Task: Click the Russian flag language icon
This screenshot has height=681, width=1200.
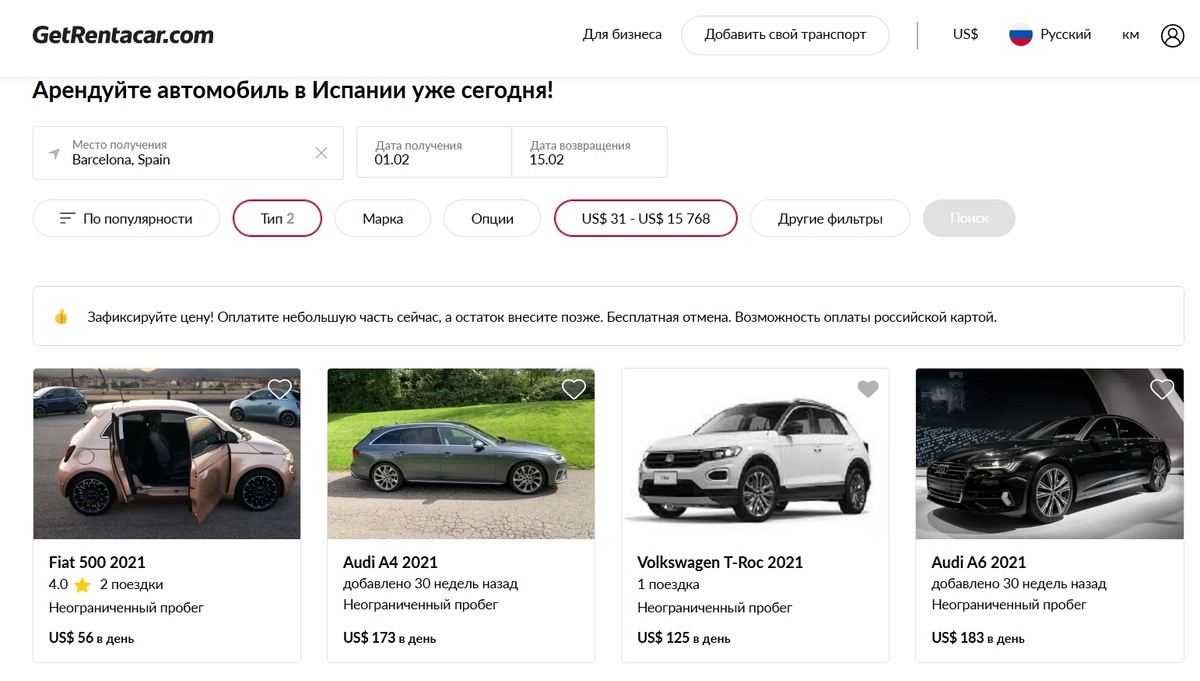Action: pyautogui.click(x=1020, y=35)
